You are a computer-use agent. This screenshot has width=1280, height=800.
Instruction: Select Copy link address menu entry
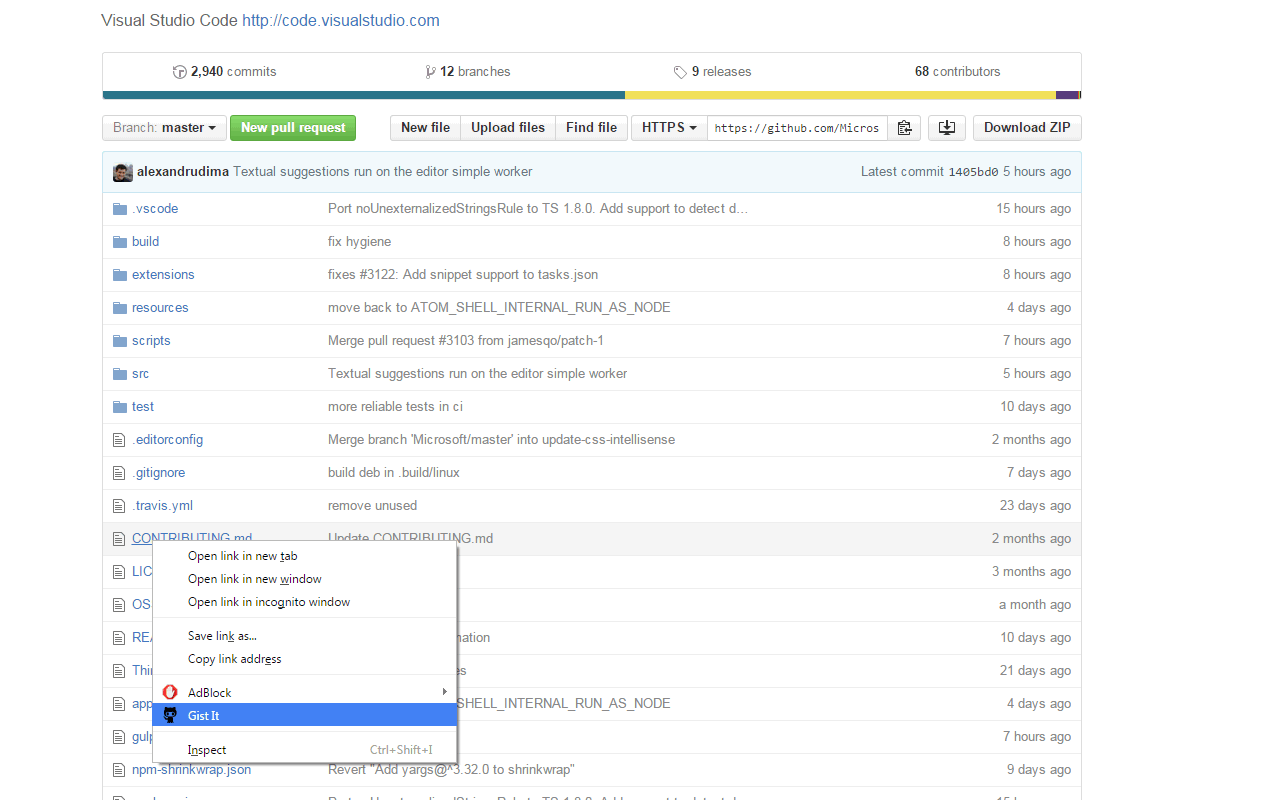[304, 659]
